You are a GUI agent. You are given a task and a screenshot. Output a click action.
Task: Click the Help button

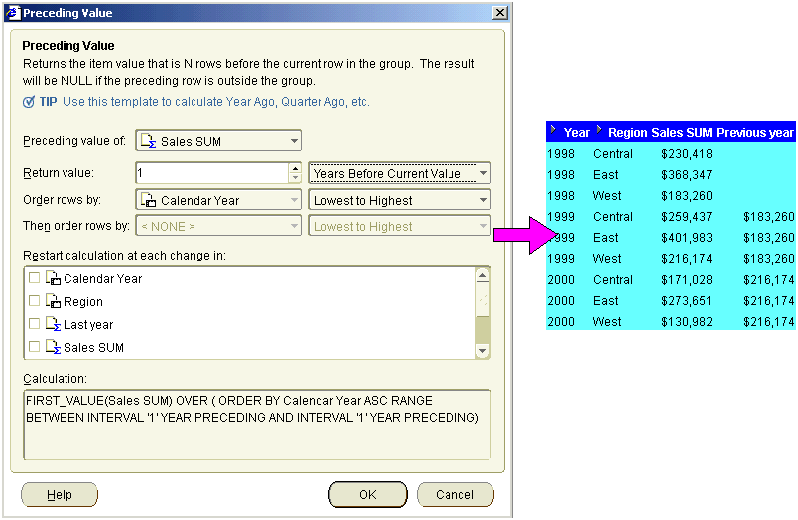pyautogui.click(x=59, y=495)
